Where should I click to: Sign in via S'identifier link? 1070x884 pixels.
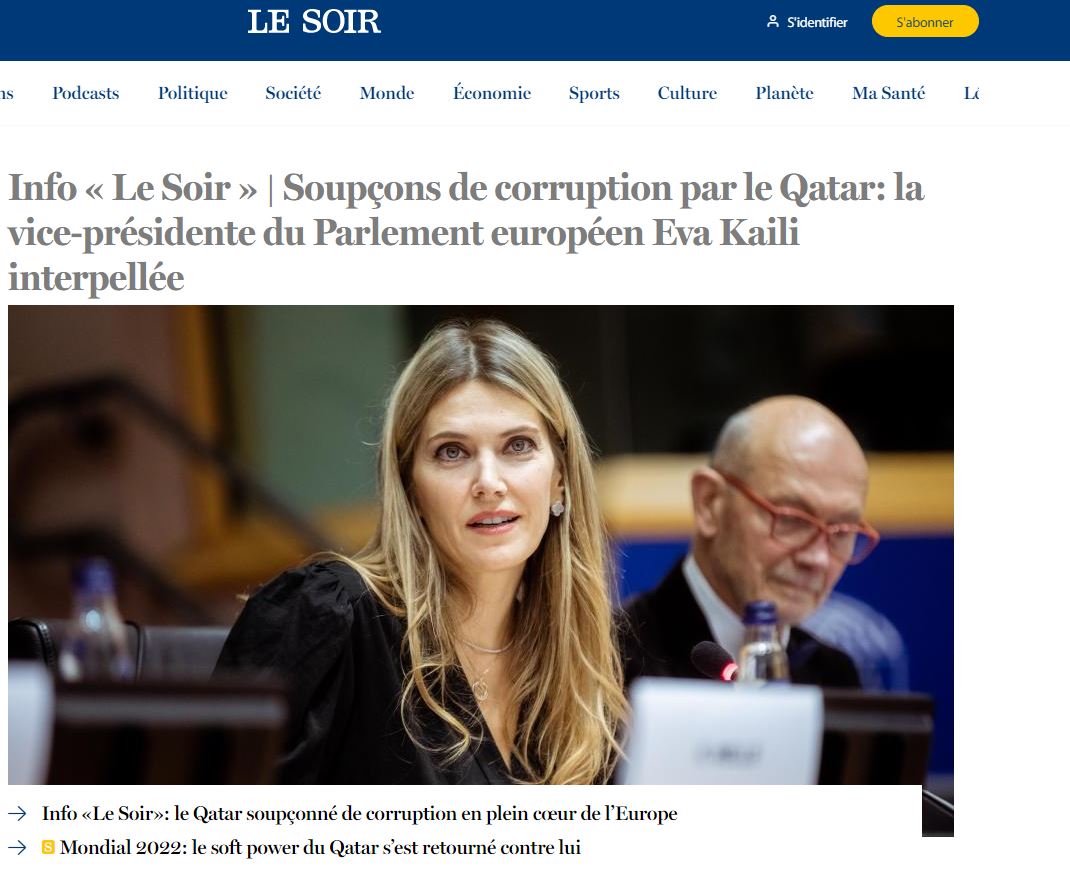[817, 22]
